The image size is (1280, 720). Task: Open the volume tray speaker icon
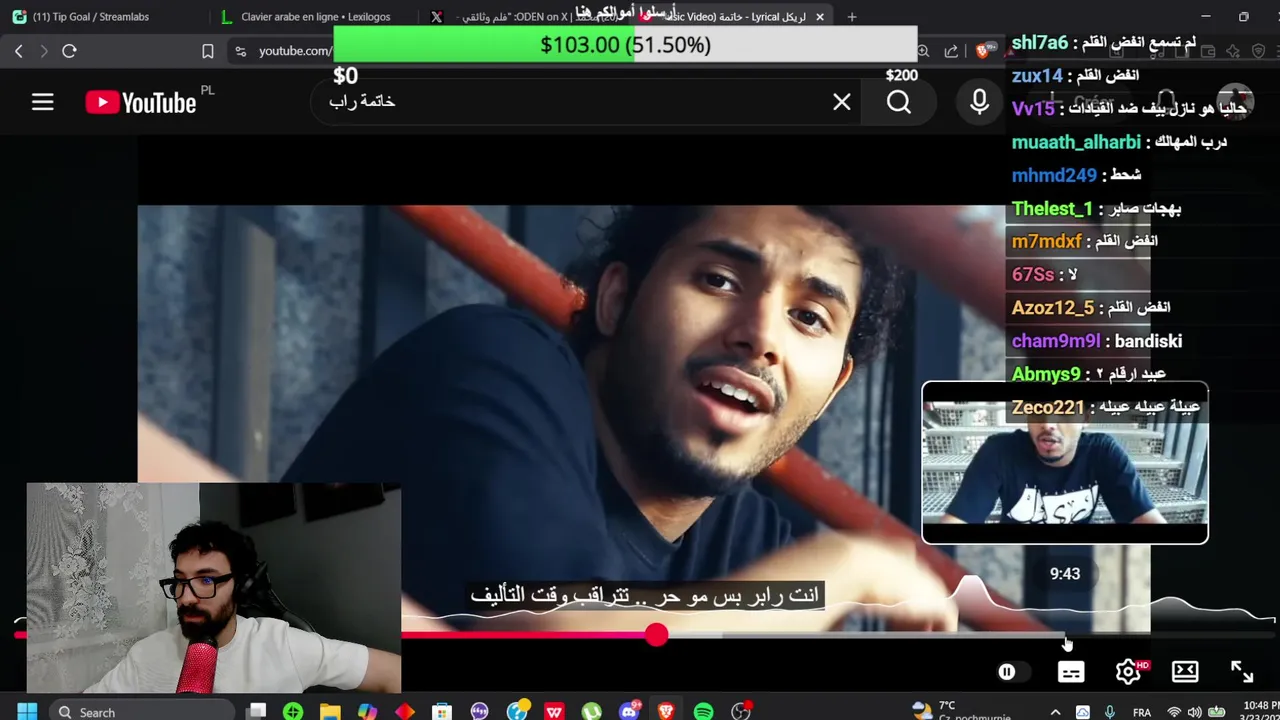point(1194,712)
